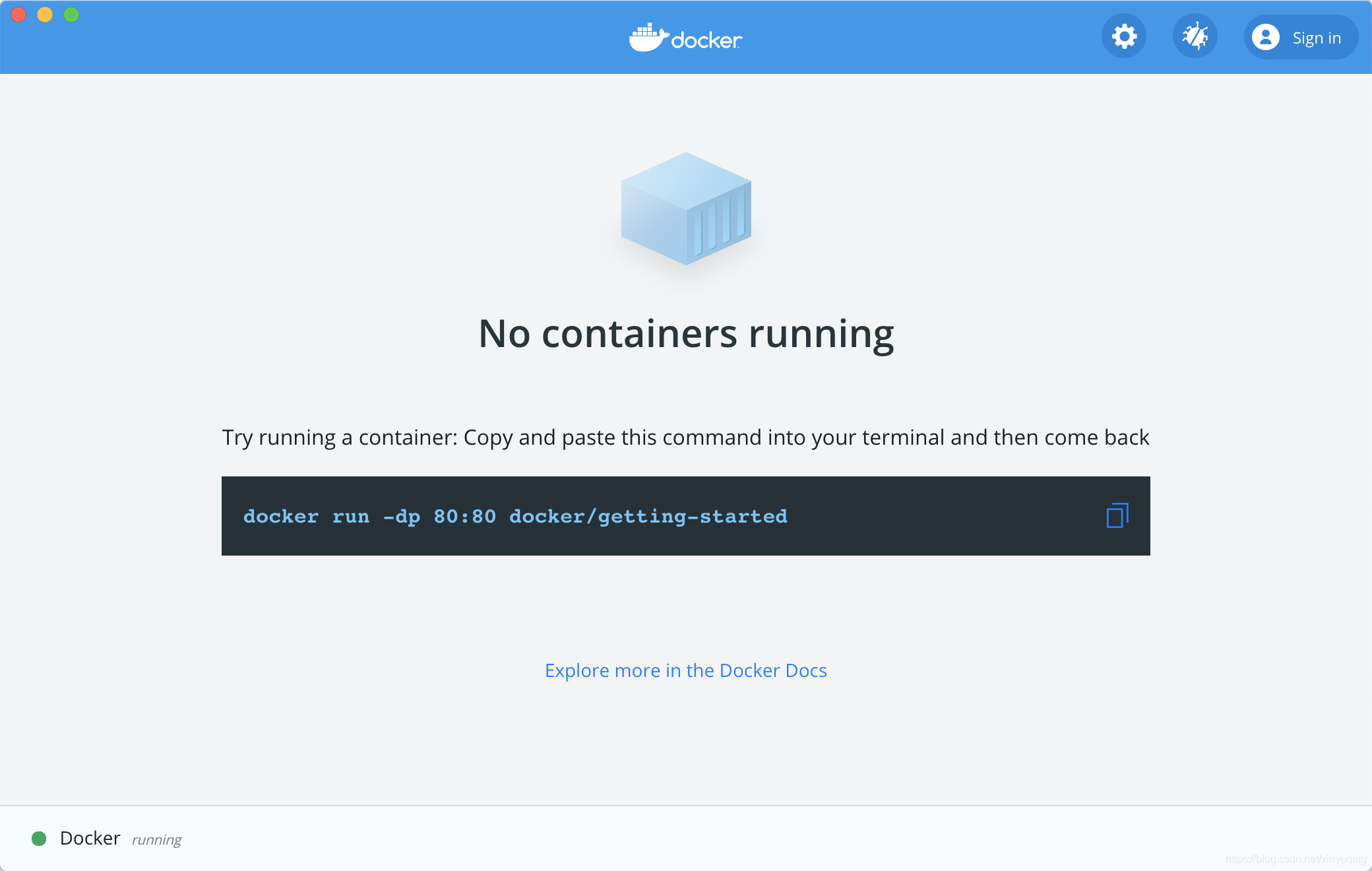
Task: Click the No containers running heading
Action: pos(686,333)
